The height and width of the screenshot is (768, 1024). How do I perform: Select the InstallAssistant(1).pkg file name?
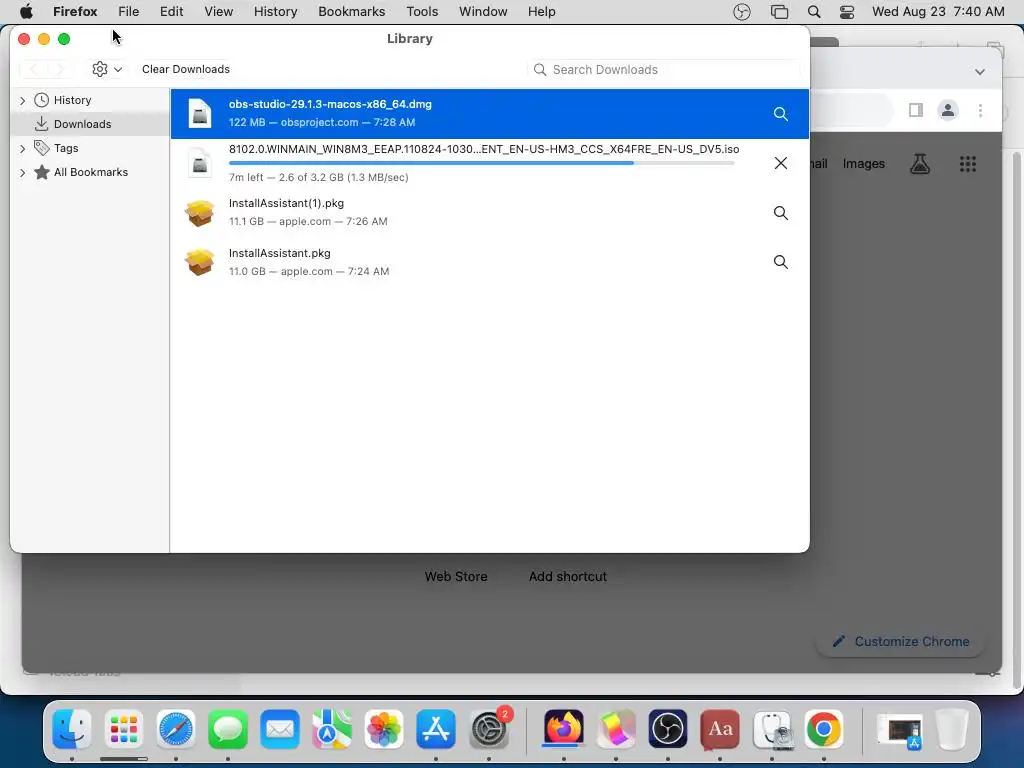(x=286, y=203)
